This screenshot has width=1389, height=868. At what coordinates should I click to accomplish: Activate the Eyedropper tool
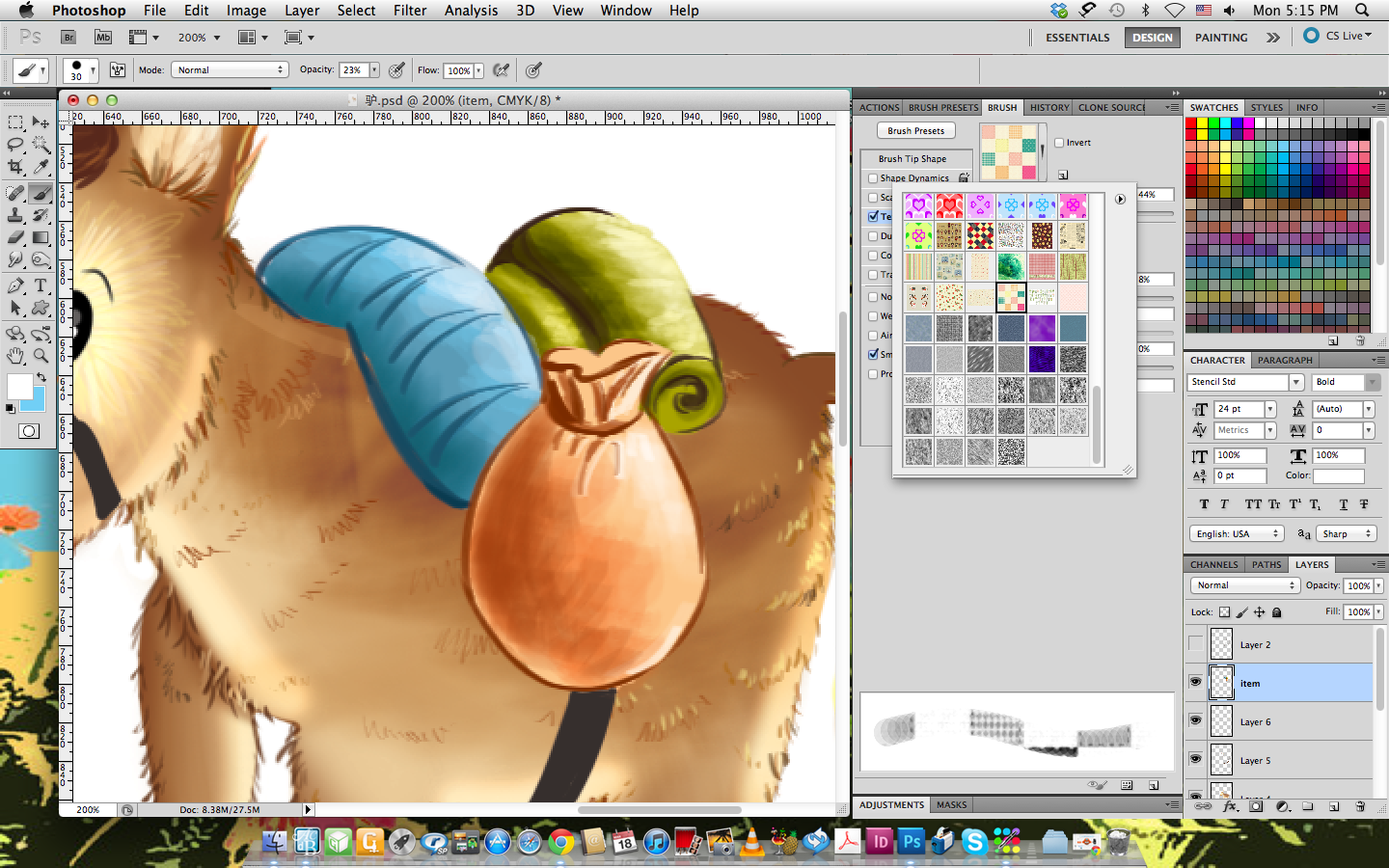[x=41, y=167]
